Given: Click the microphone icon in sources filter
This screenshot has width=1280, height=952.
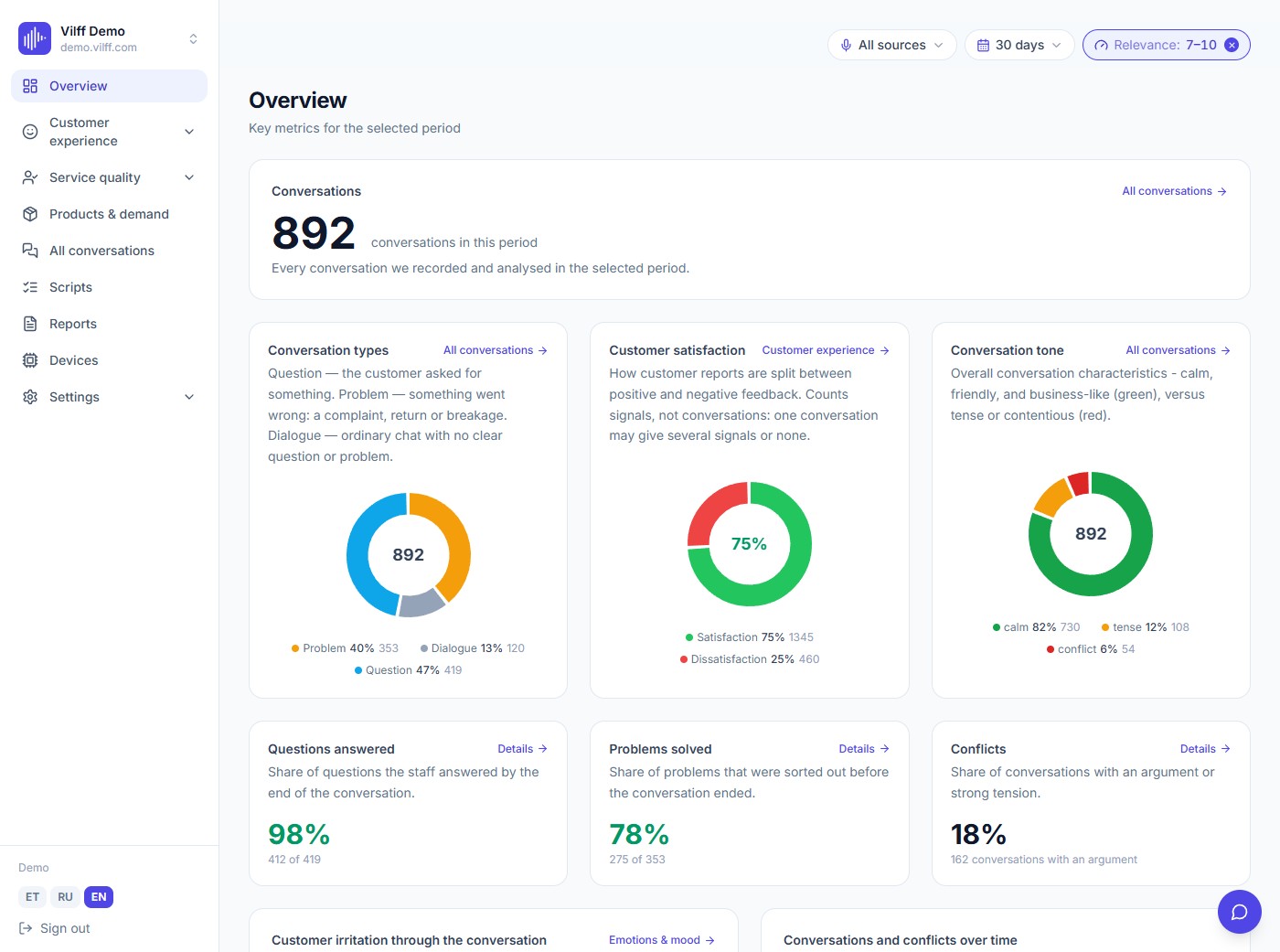Looking at the screenshot, I should coord(847,45).
